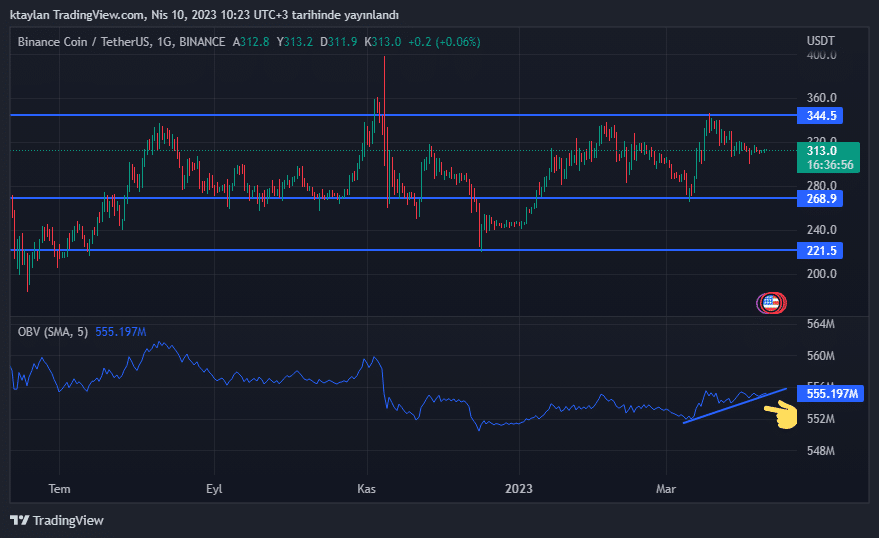Click the OBV (SMA, 5) indicator title
879x538 pixels.
point(53,332)
